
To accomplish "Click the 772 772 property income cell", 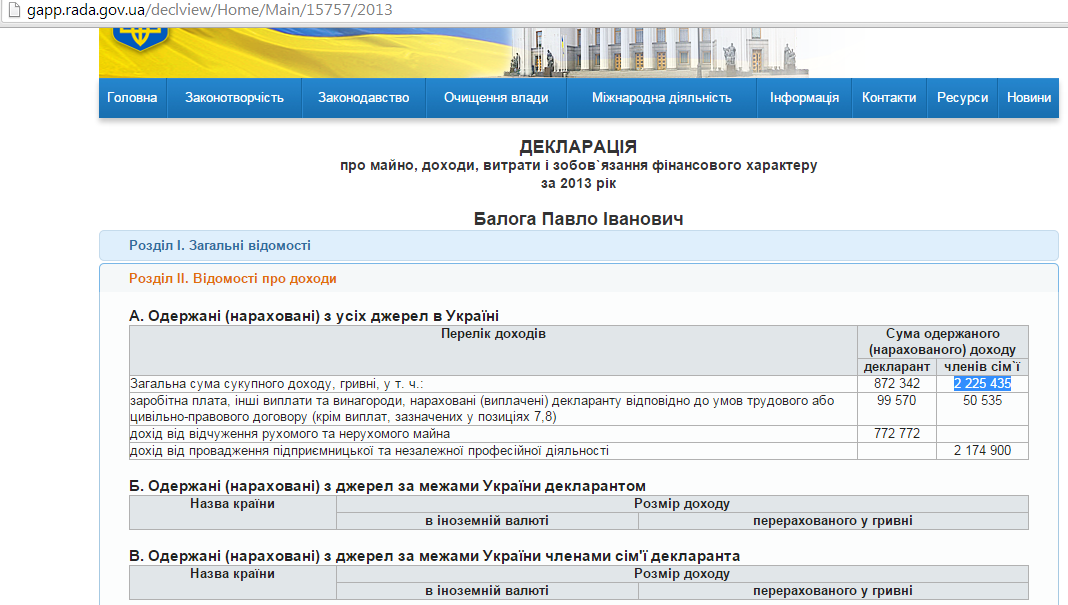I will tap(896, 434).
